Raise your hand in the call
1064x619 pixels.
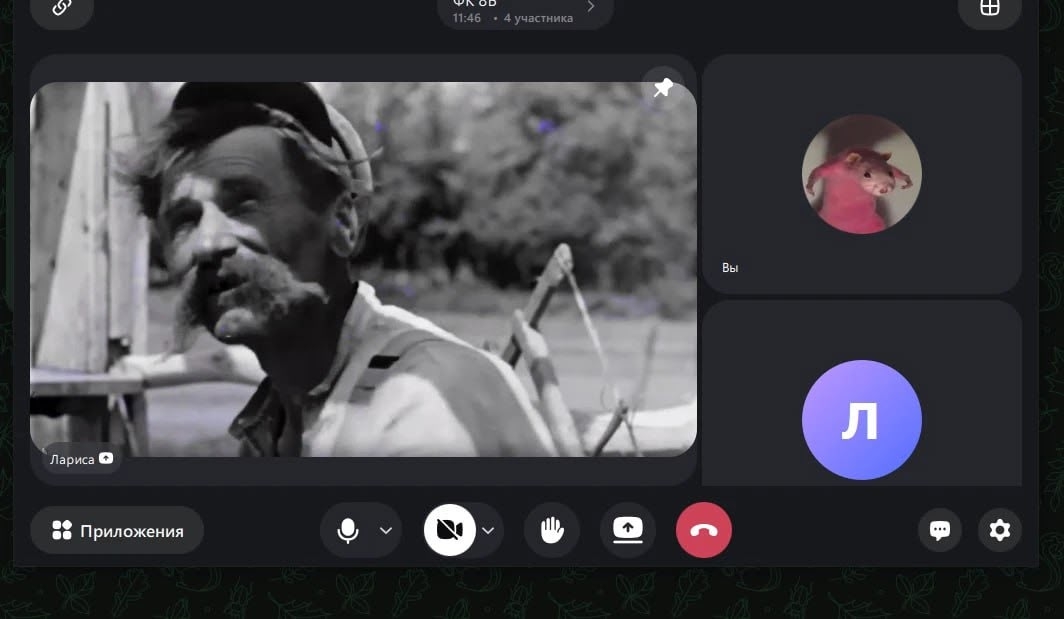pyautogui.click(x=552, y=530)
